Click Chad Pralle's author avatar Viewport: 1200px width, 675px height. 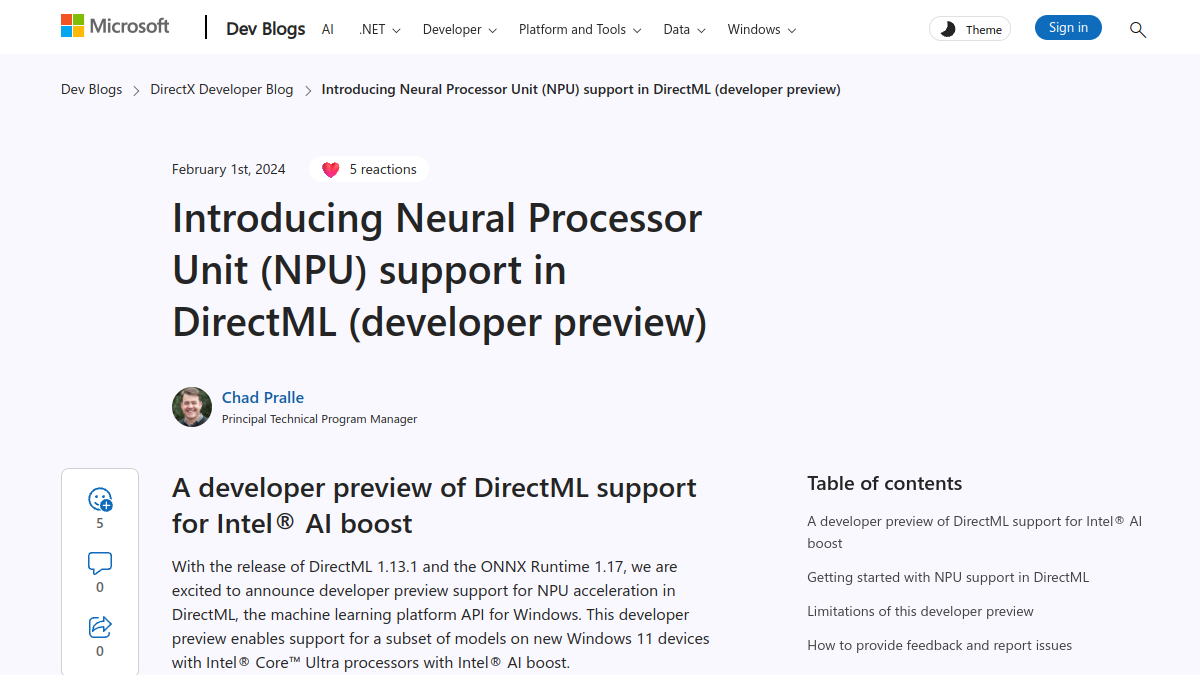pyautogui.click(x=192, y=407)
